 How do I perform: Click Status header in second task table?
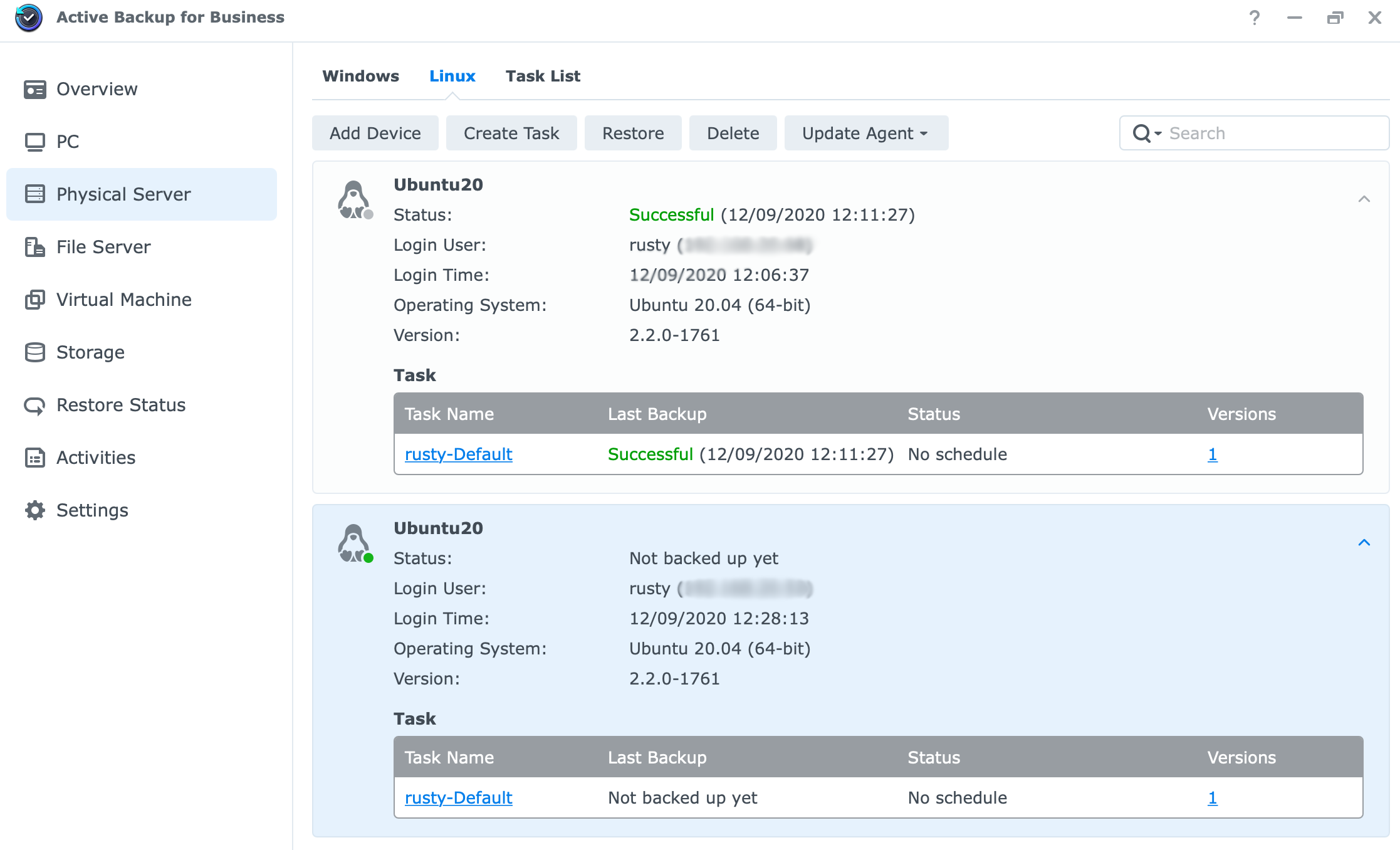(934, 758)
